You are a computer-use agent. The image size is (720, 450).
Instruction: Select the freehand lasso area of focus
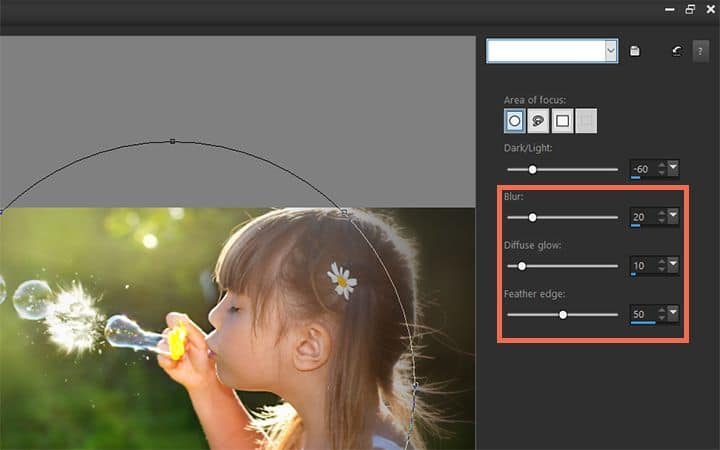pos(538,121)
